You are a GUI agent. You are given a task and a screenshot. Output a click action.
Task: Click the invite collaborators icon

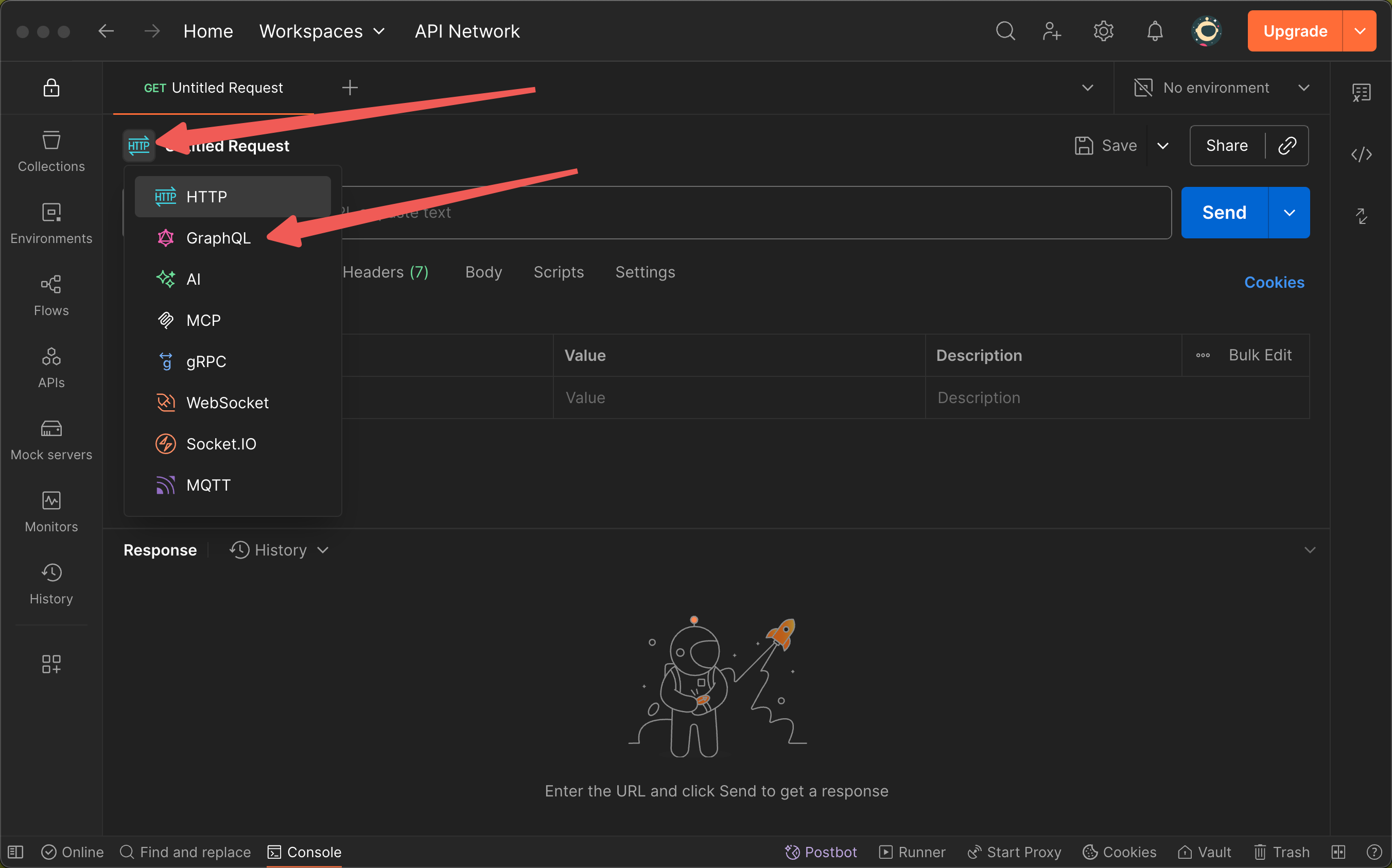[x=1052, y=31]
